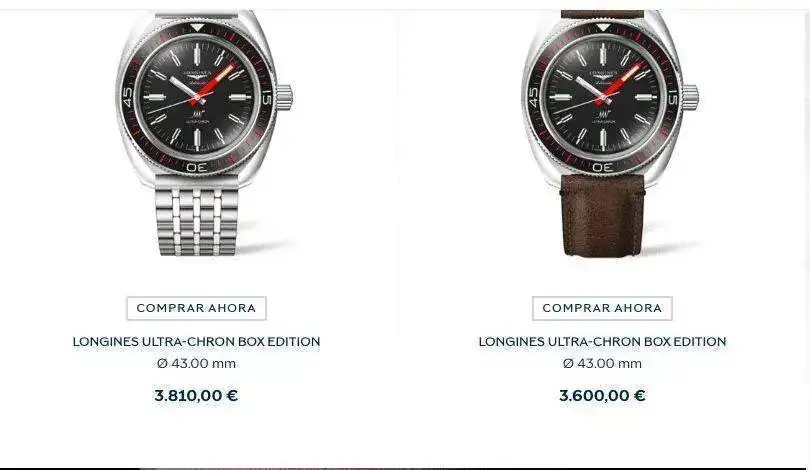Open the Longines Ultra-Chron Box Edition title above 3.810,00 €
810x470 pixels.
pos(196,342)
